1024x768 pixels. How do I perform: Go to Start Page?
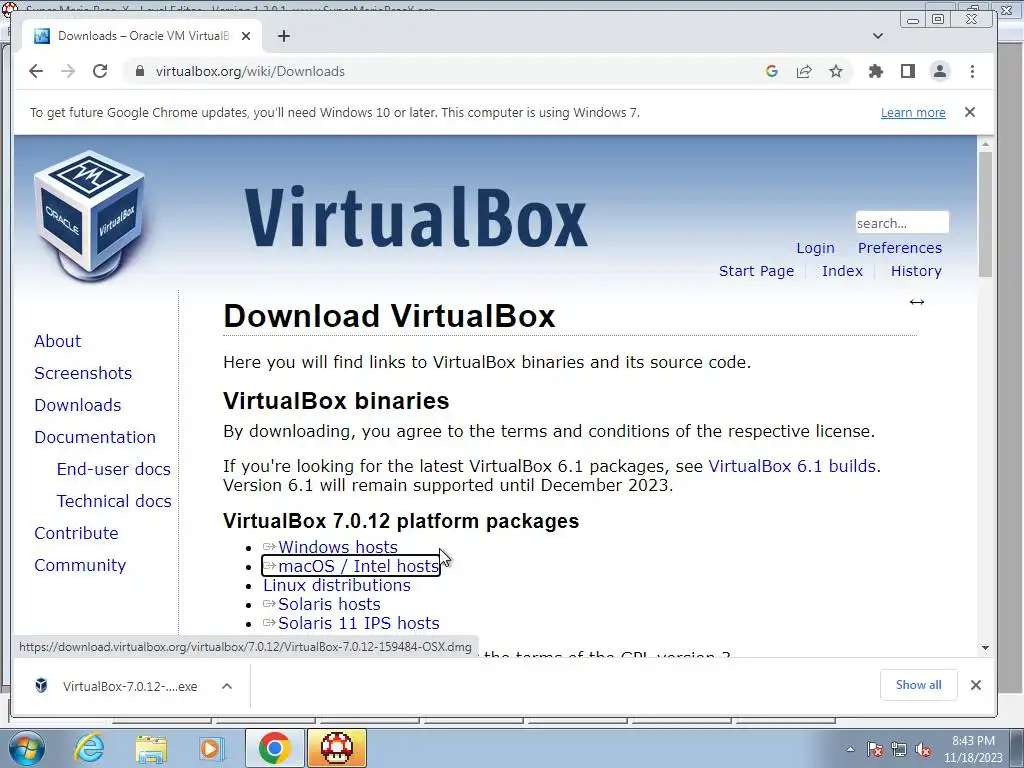pos(756,271)
